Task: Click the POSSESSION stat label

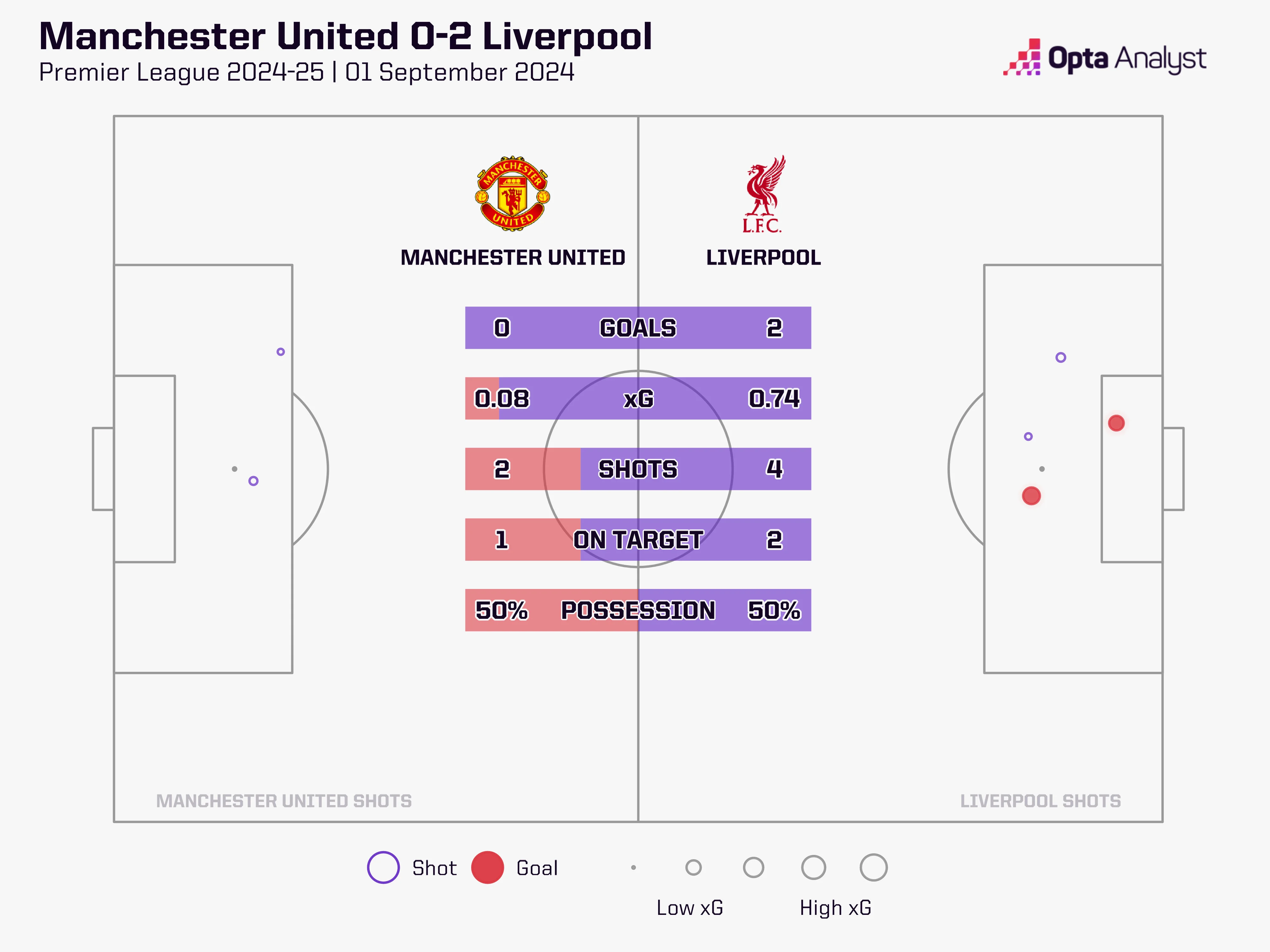Action: point(638,611)
